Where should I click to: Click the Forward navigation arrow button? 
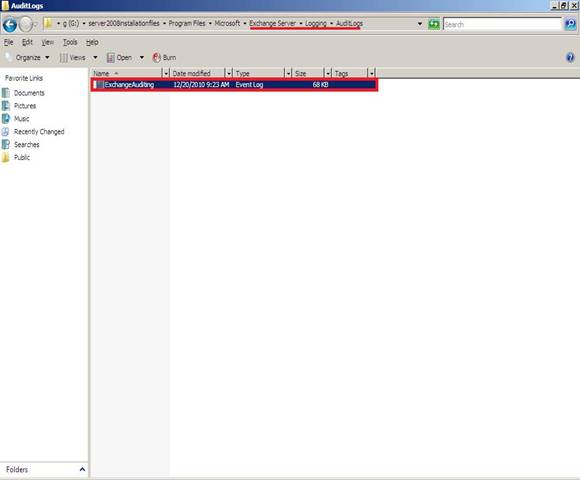26,25
